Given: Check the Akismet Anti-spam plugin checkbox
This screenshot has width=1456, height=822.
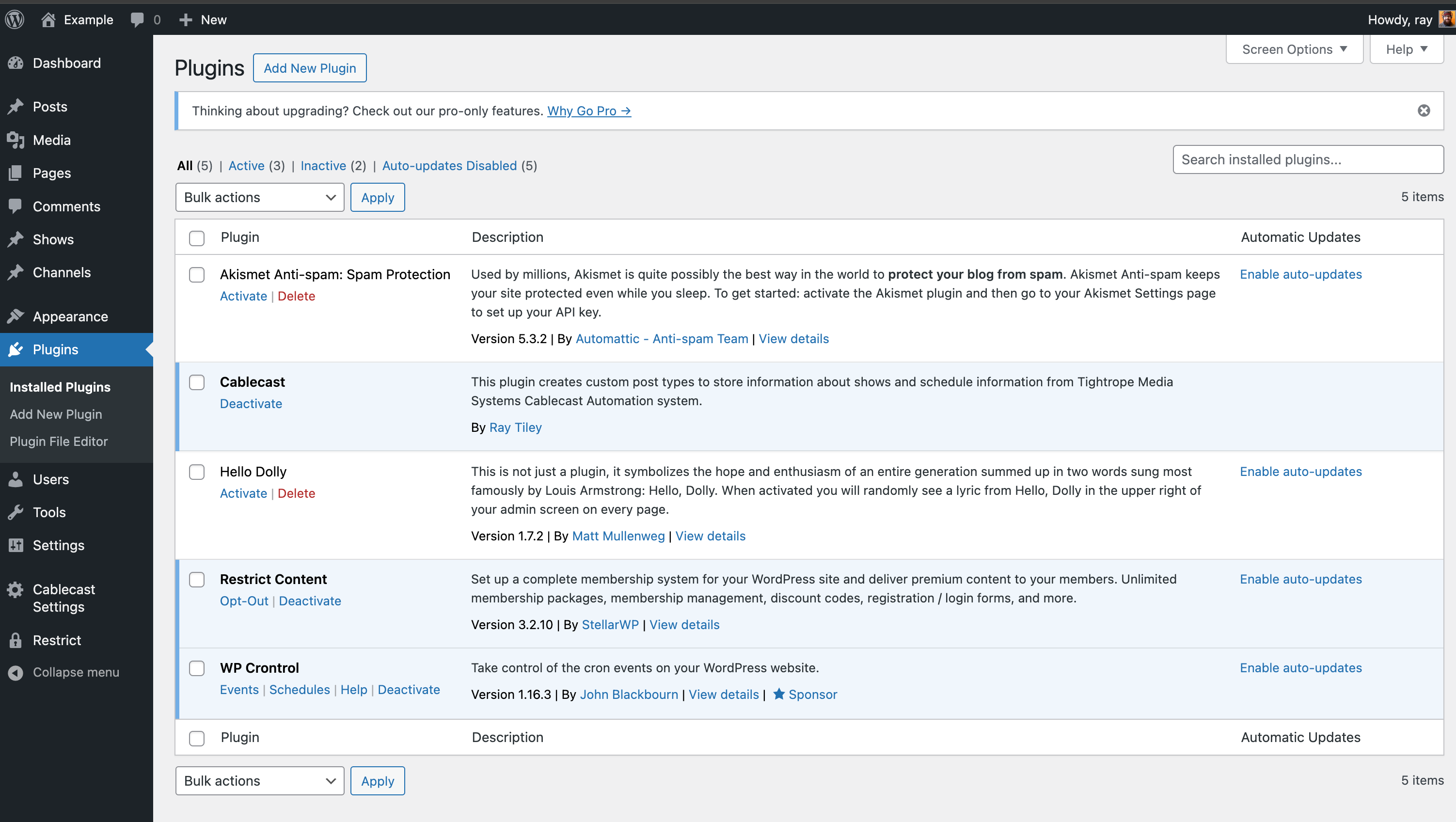Looking at the screenshot, I should [197, 275].
